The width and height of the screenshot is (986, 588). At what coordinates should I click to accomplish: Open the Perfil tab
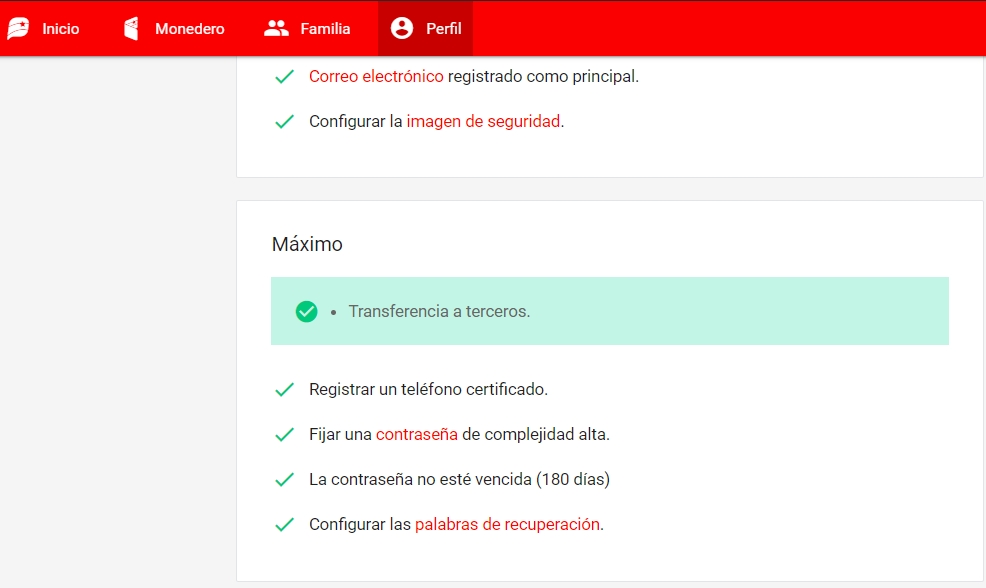click(x=426, y=28)
